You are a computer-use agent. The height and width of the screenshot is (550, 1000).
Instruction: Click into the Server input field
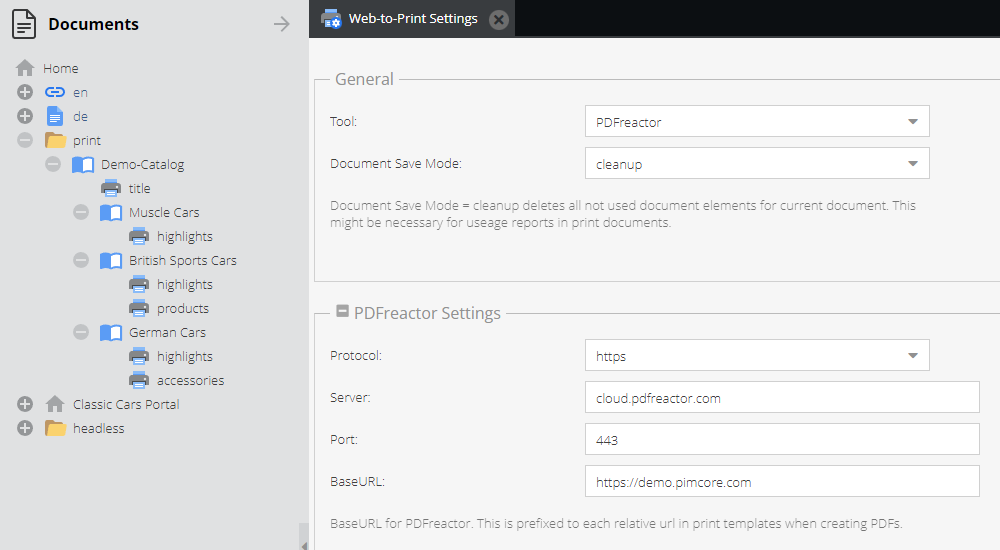pos(782,398)
